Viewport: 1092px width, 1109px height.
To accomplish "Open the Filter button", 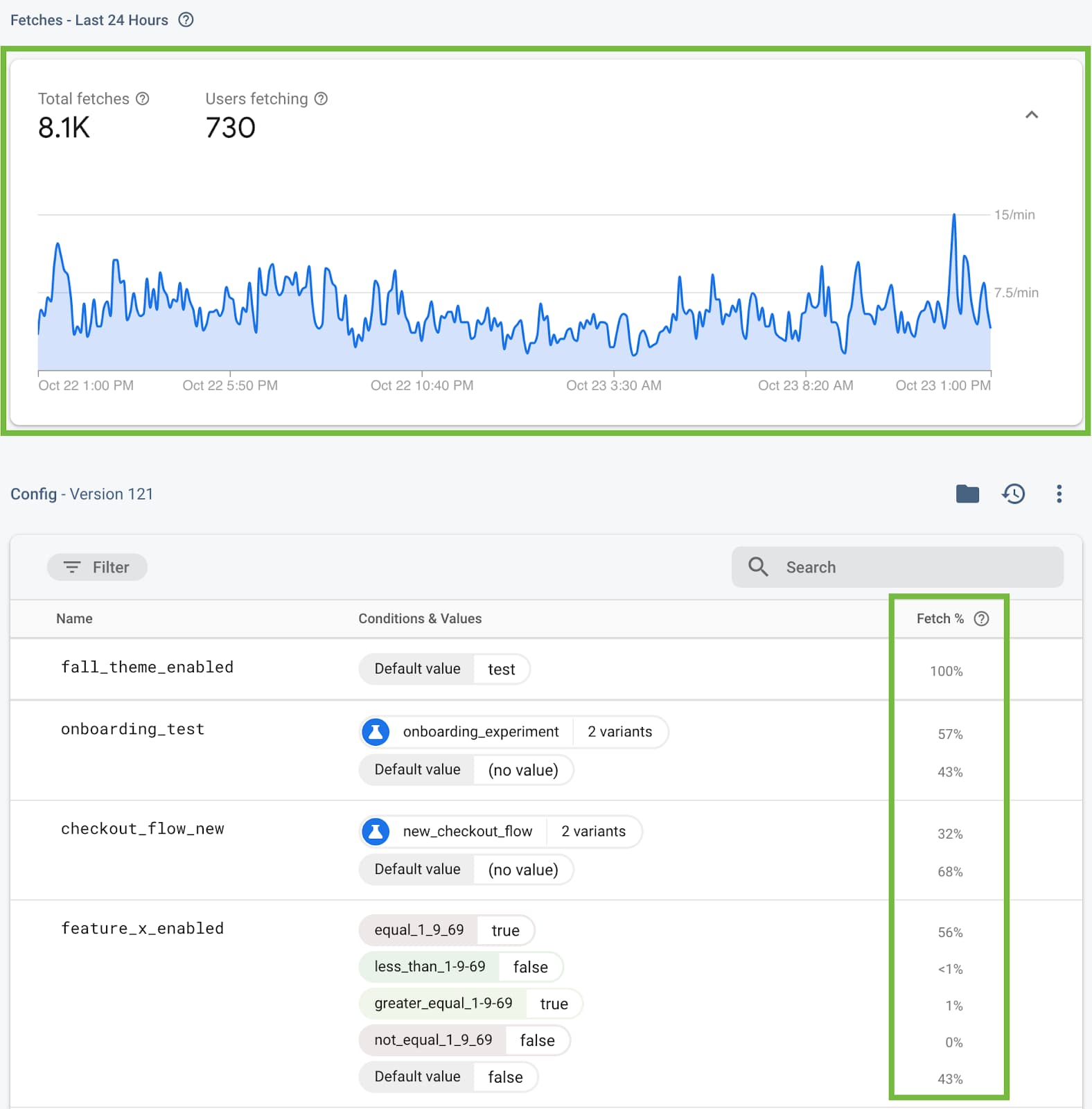I will tap(97, 567).
